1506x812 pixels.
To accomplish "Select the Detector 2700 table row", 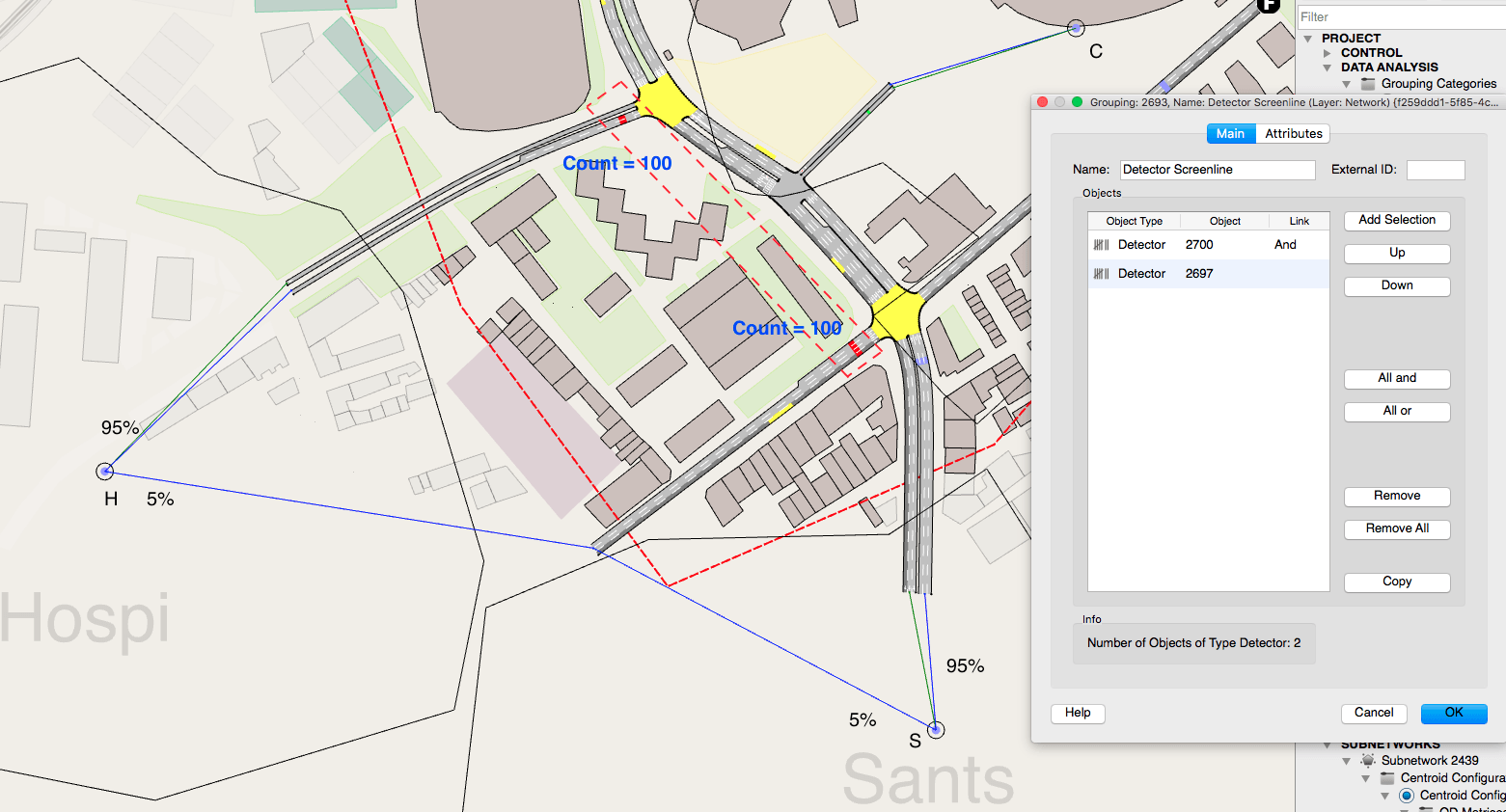I will click(x=1209, y=245).
